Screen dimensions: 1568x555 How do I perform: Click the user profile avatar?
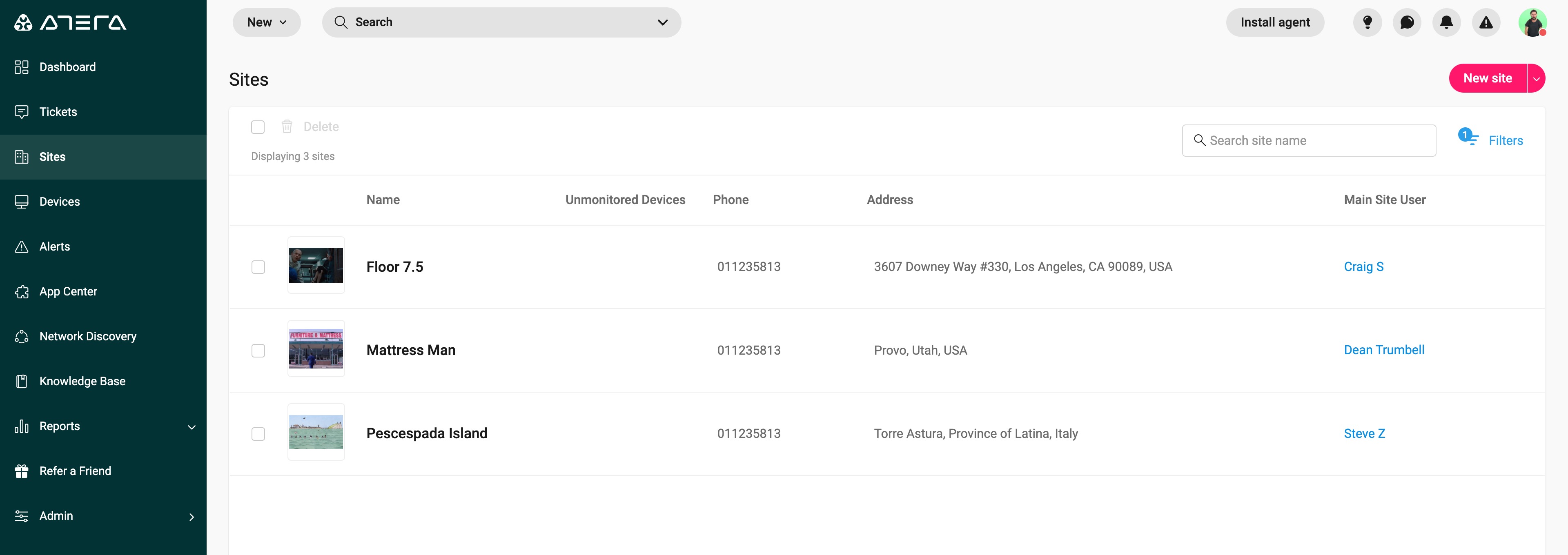click(1532, 22)
